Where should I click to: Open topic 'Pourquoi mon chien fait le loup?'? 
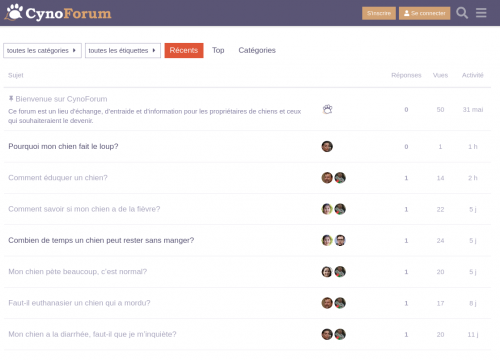click(63, 146)
